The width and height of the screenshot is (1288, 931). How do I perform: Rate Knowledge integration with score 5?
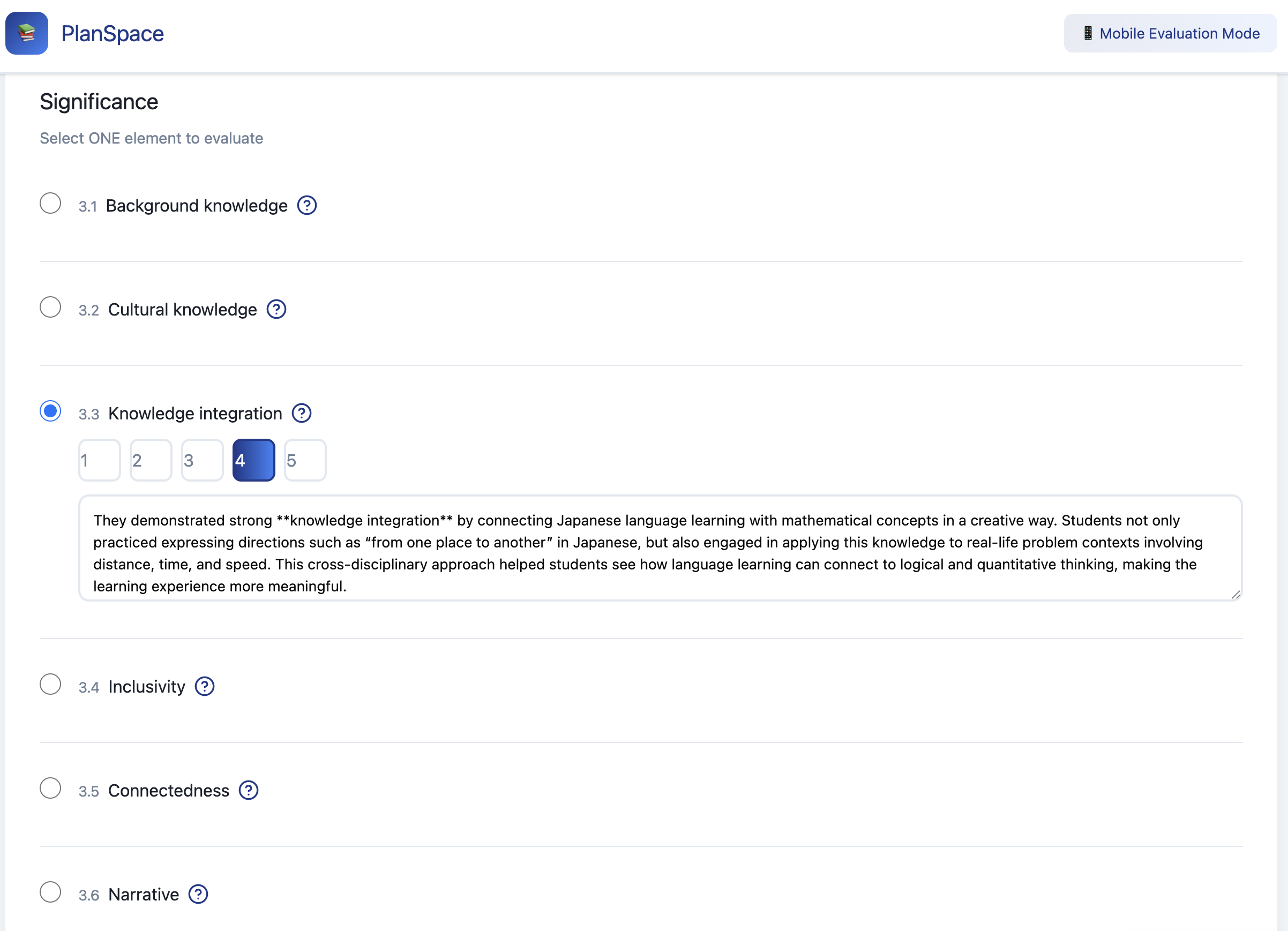tap(305, 460)
